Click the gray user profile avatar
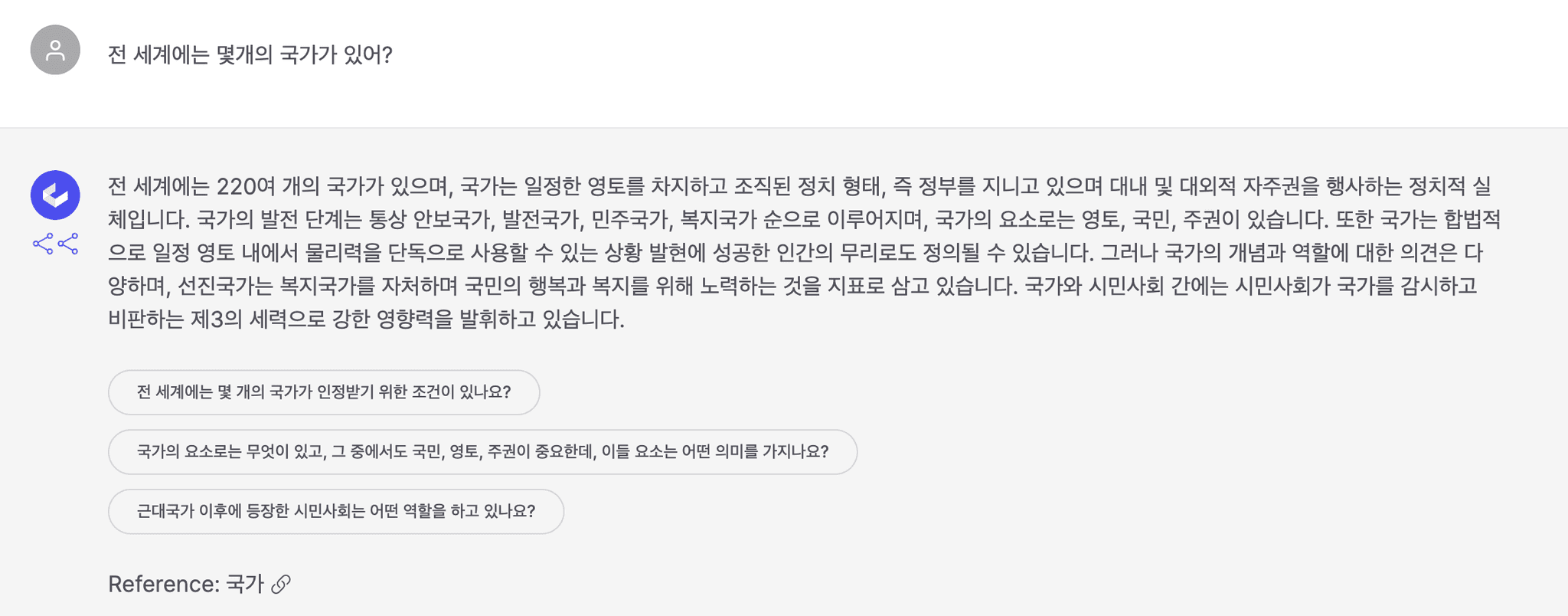1568x616 pixels. coord(55,50)
